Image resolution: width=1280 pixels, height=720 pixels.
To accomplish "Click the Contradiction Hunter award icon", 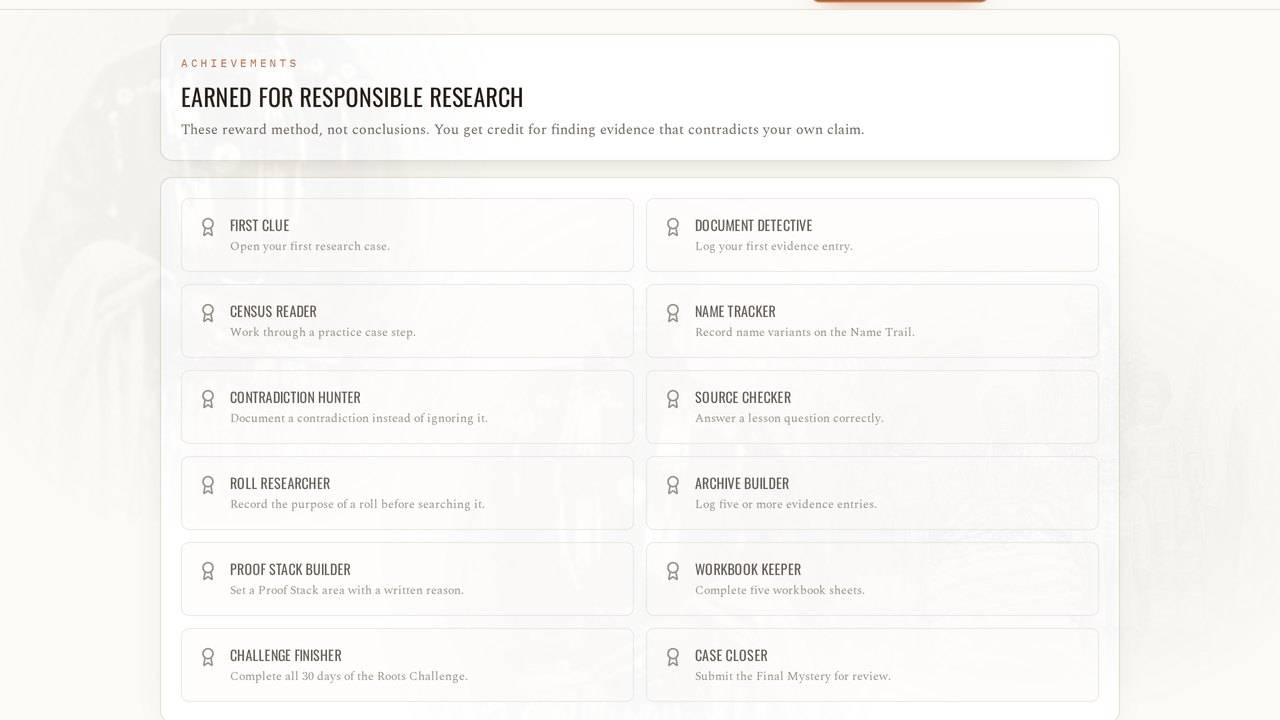I will click(208, 399).
